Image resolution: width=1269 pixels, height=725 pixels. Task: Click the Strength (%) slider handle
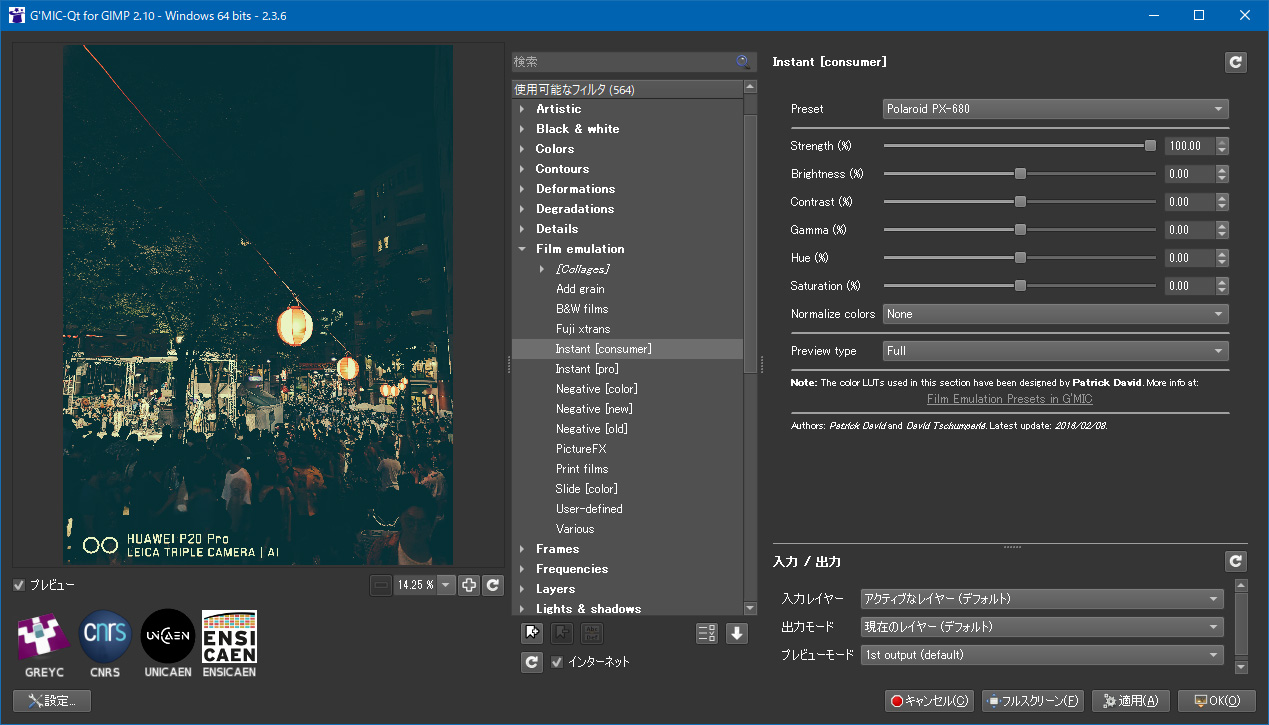coord(1150,146)
